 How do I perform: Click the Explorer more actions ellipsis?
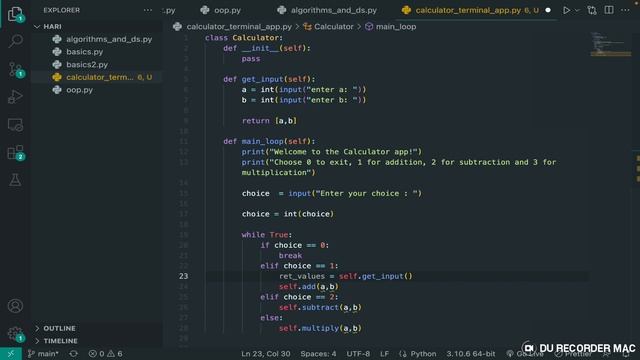pyautogui.click(x=148, y=10)
